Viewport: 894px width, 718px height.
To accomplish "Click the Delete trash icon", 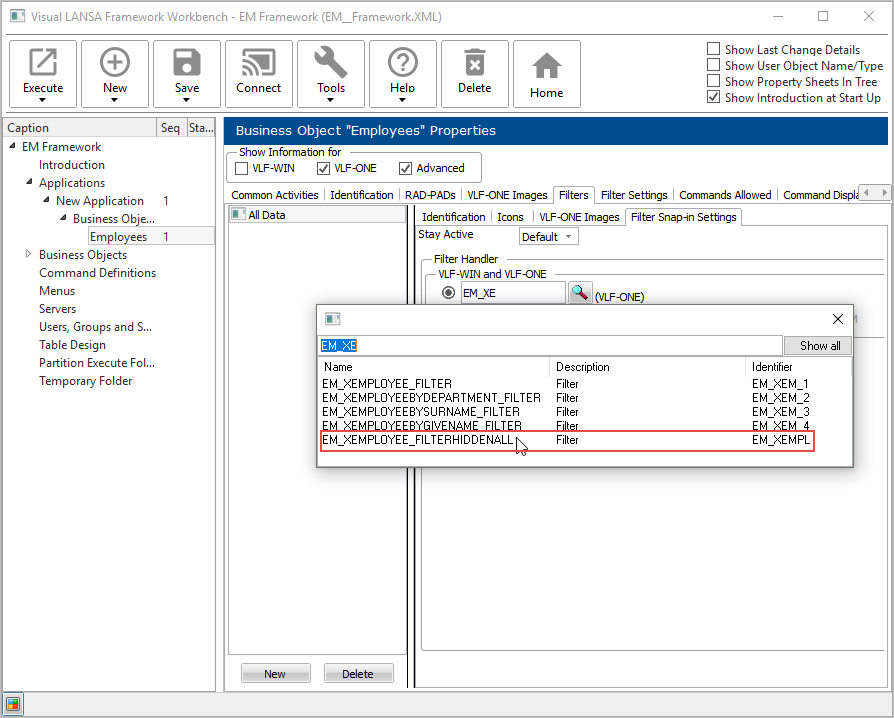I will (x=475, y=63).
